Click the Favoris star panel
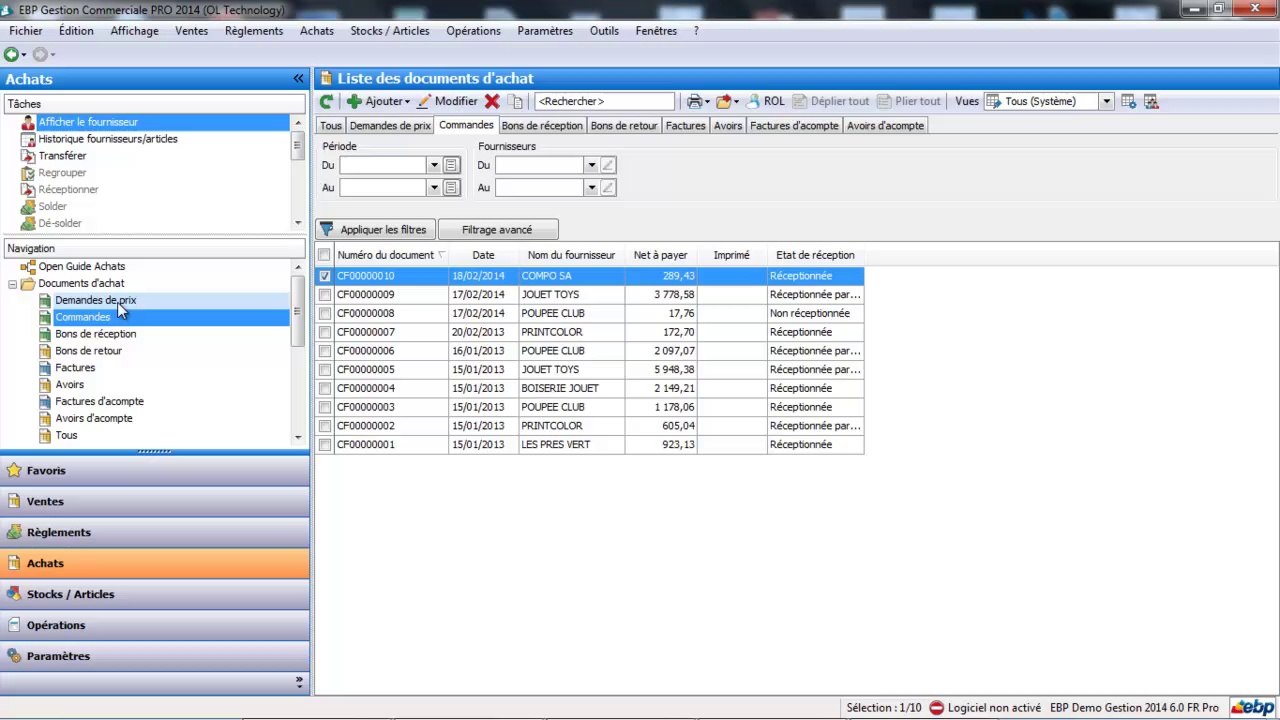This screenshot has width=1280, height=720. [x=154, y=470]
